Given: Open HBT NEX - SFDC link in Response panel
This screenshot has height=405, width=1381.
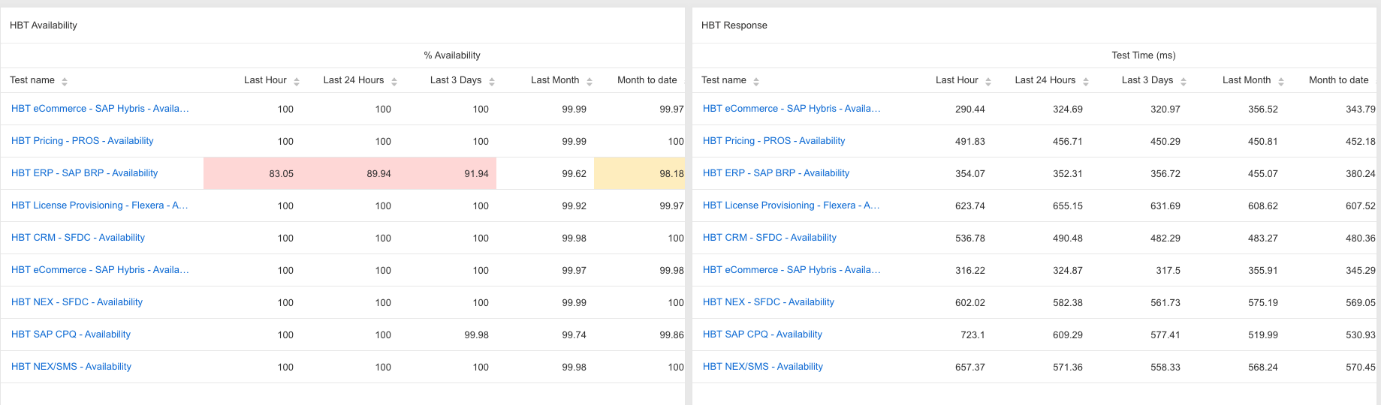Looking at the screenshot, I should coord(769,302).
